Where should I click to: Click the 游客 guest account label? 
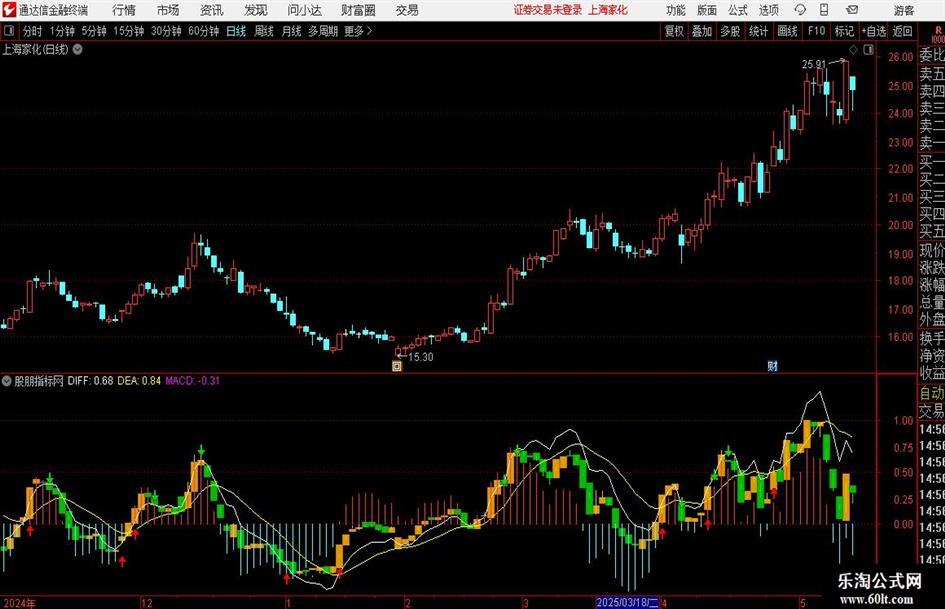pyautogui.click(x=903, y=10)
